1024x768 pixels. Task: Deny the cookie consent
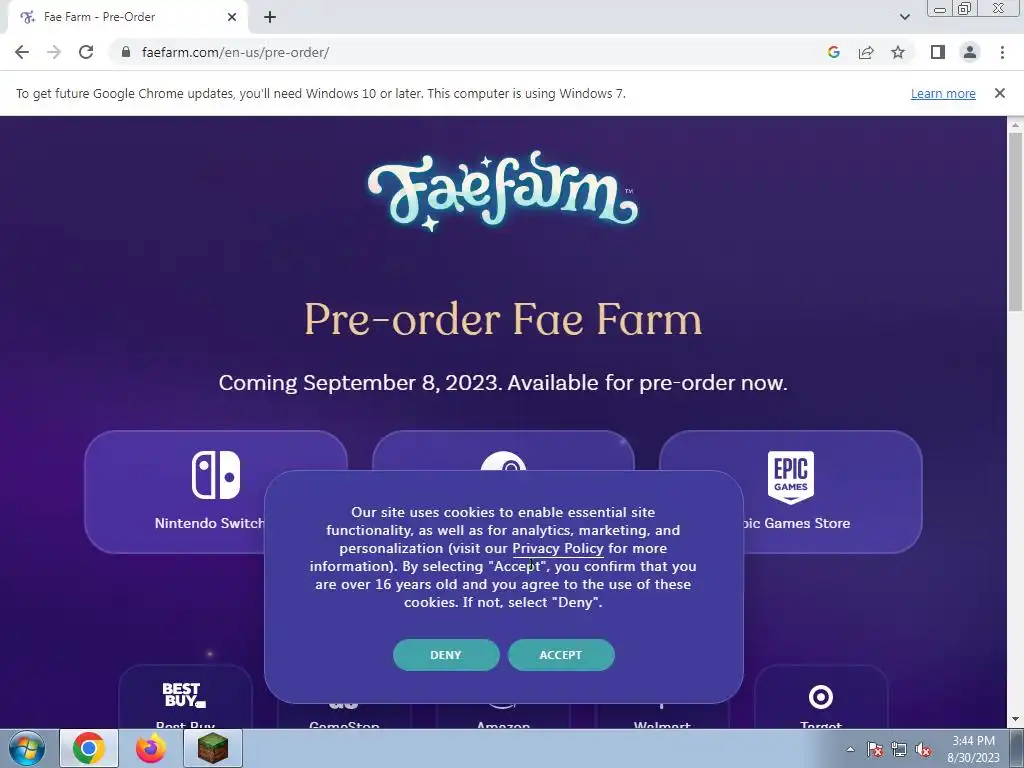446,655
